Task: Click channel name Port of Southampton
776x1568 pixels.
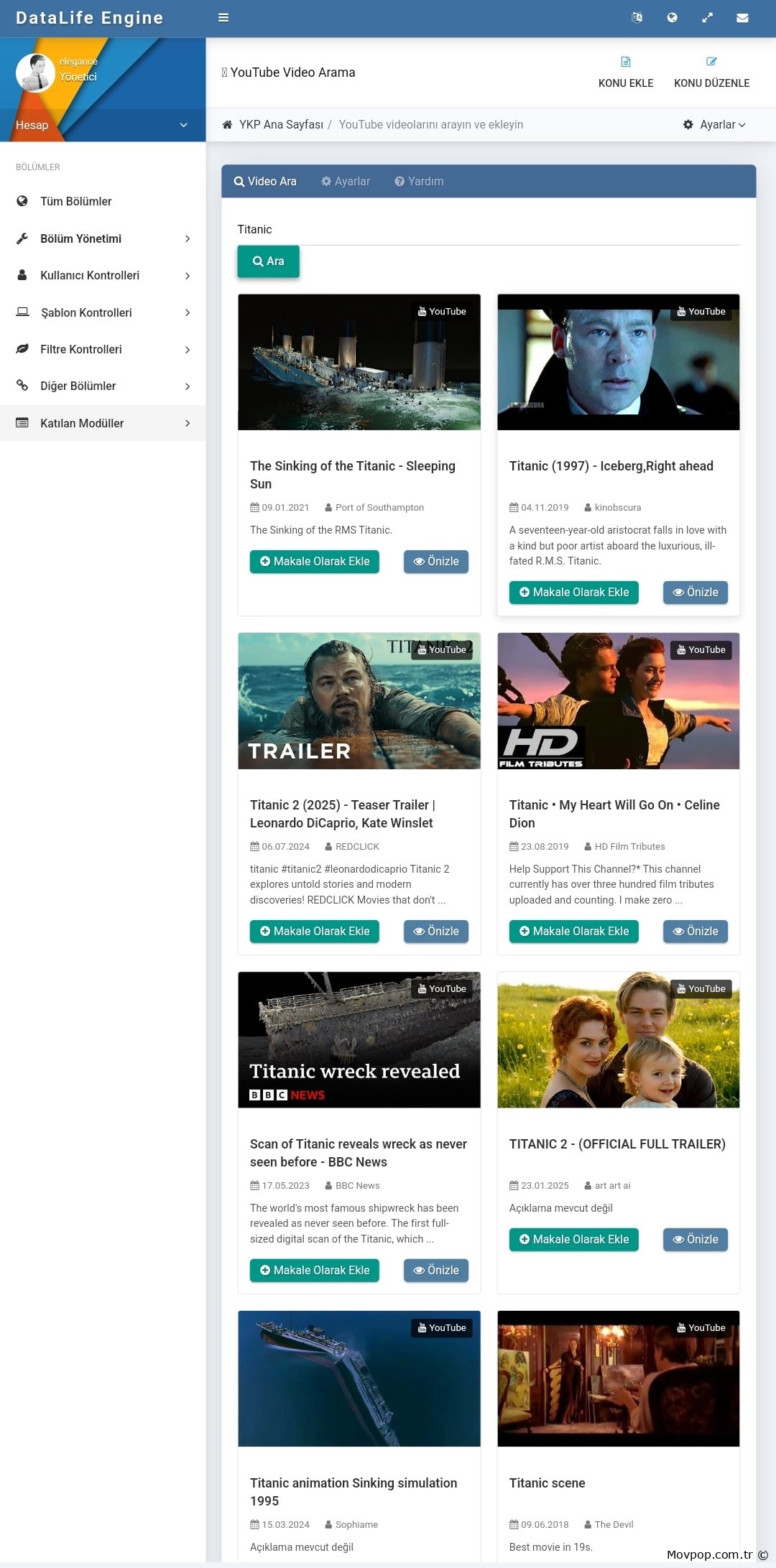Action: [379, 507]
